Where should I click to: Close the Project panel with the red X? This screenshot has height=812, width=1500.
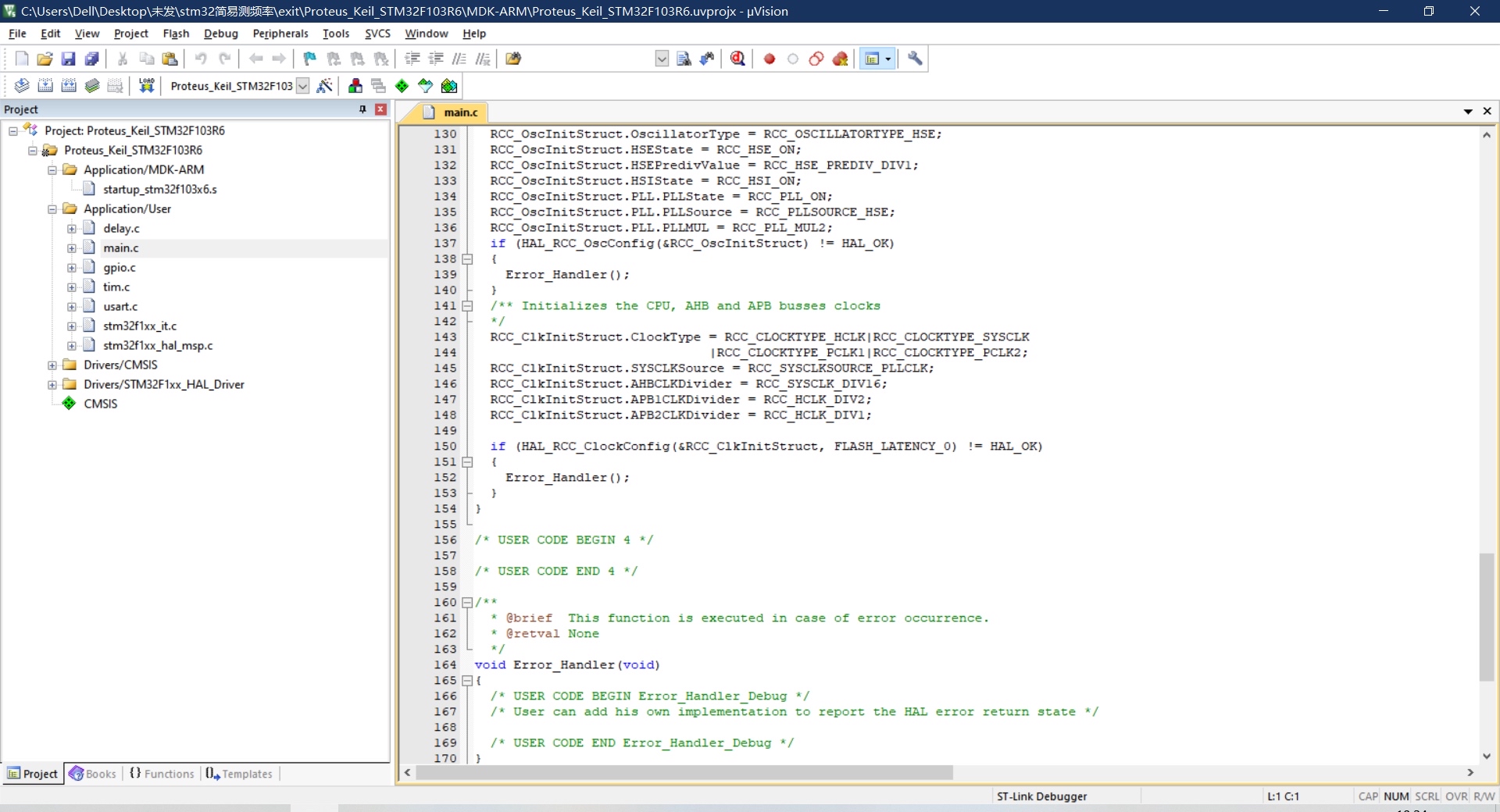381,109
